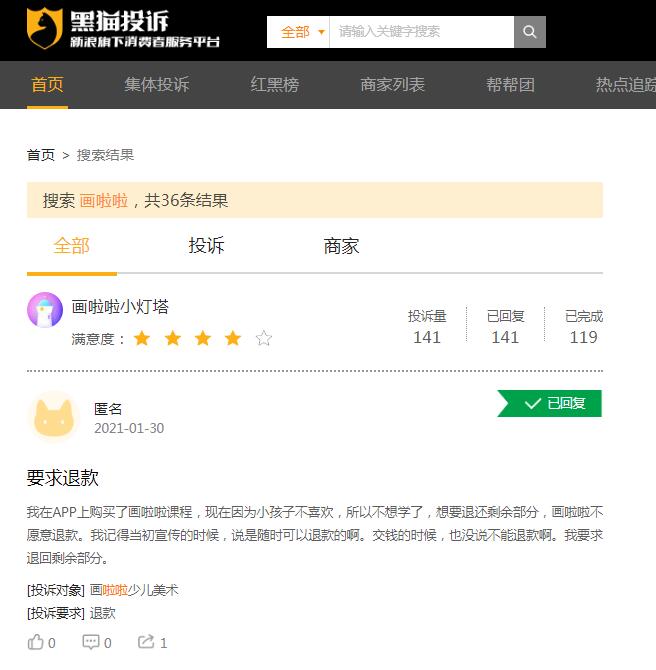
Task: Click 搜索结果 breadcrumb text
Action: (105, 155)
